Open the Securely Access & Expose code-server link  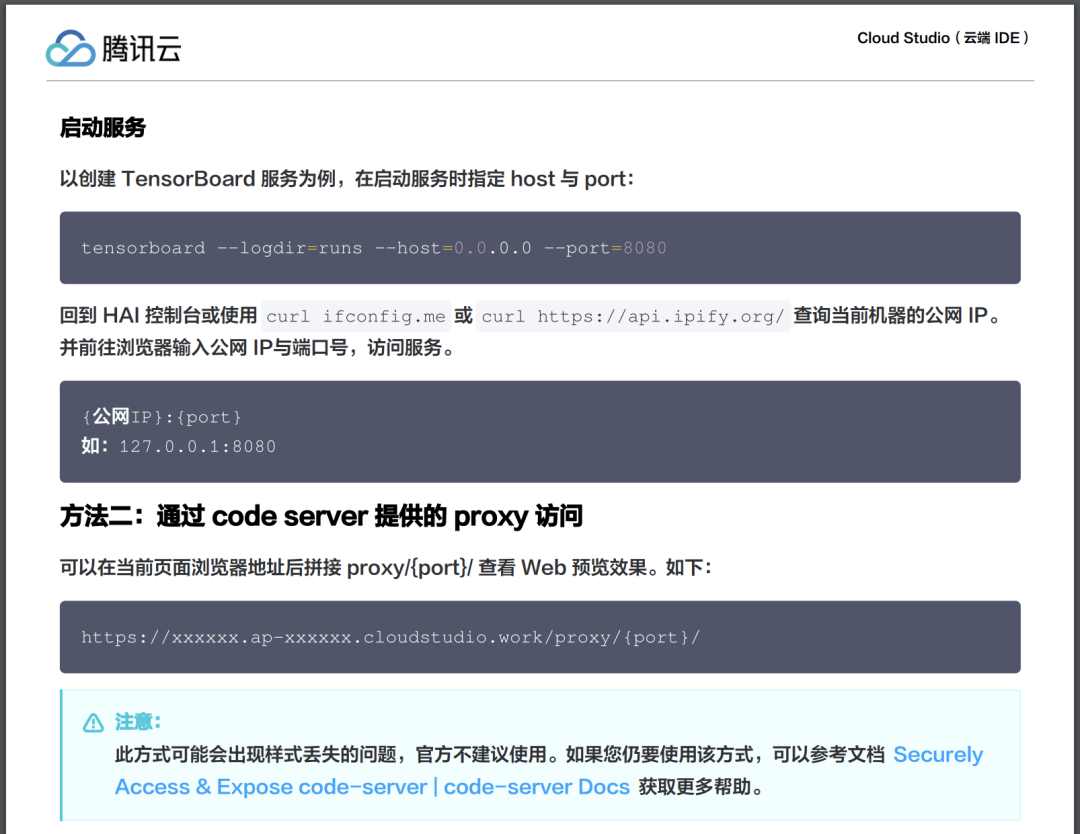click(x=938, y=754)
